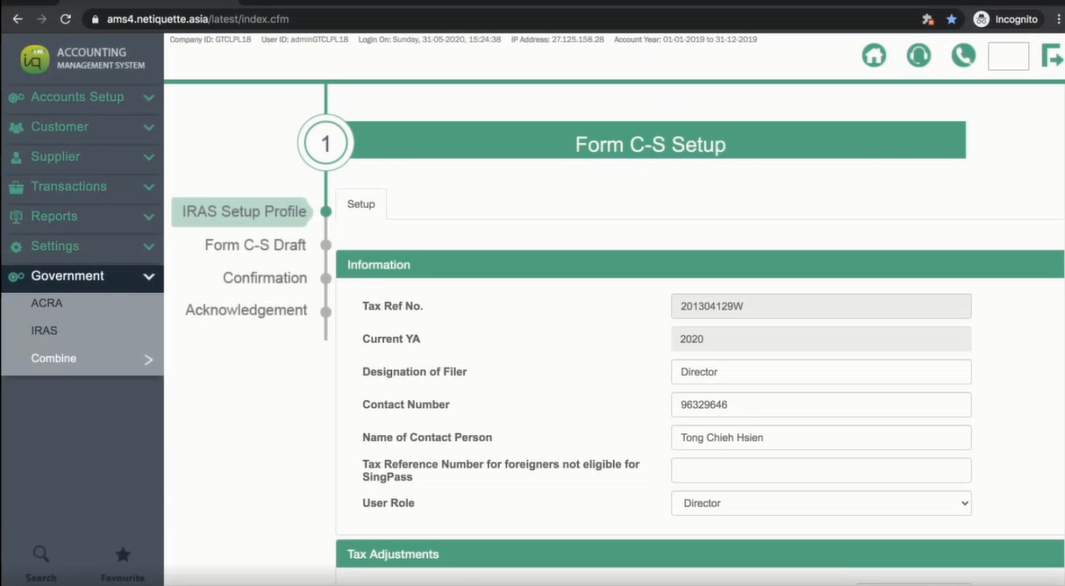The image size is (1065, 586).
Task: Click the green phone contact icon
Action: [x=963, y=56]
